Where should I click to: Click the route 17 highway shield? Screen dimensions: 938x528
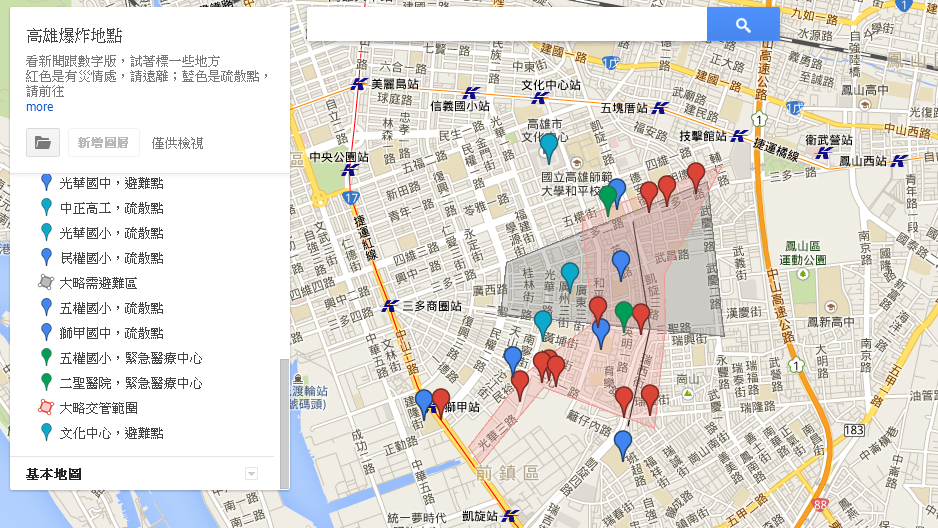pos(351,197)
